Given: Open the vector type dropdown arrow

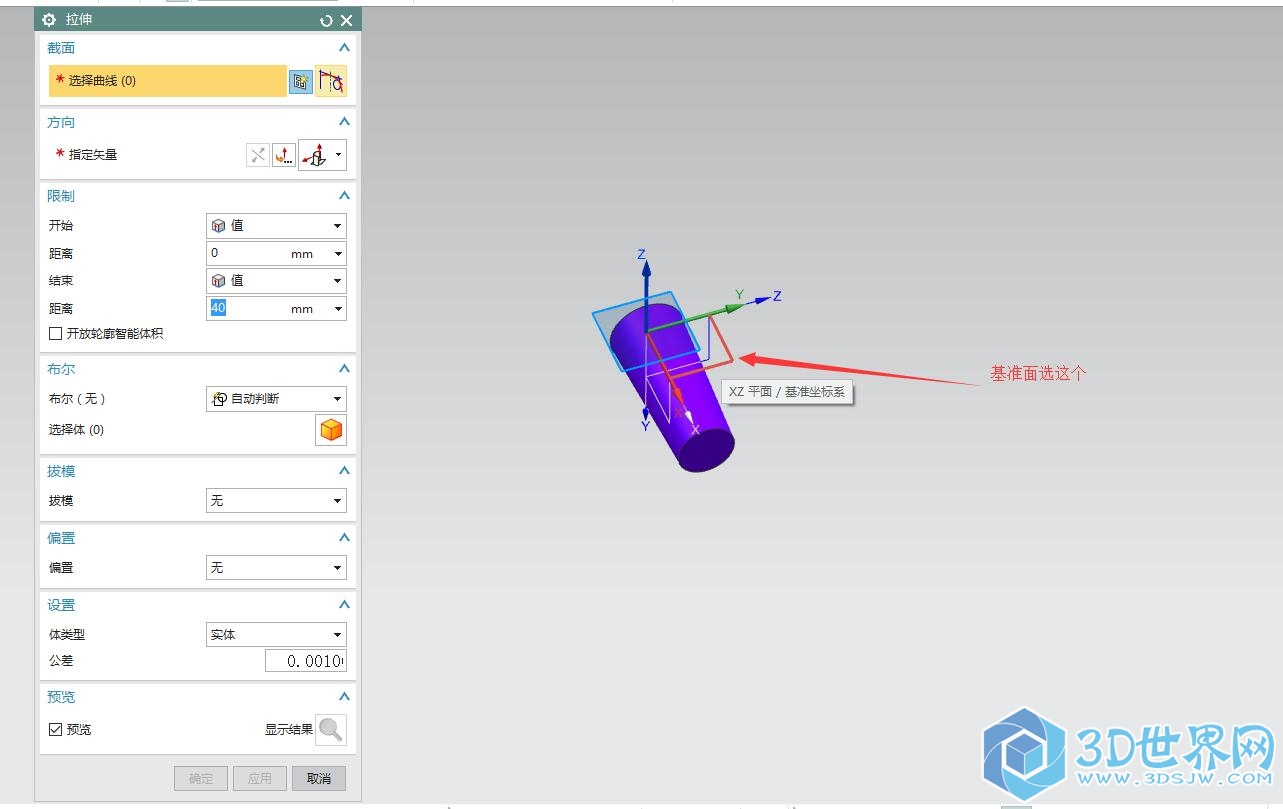Looking at the screenshot, I should [x=340, y=155].
